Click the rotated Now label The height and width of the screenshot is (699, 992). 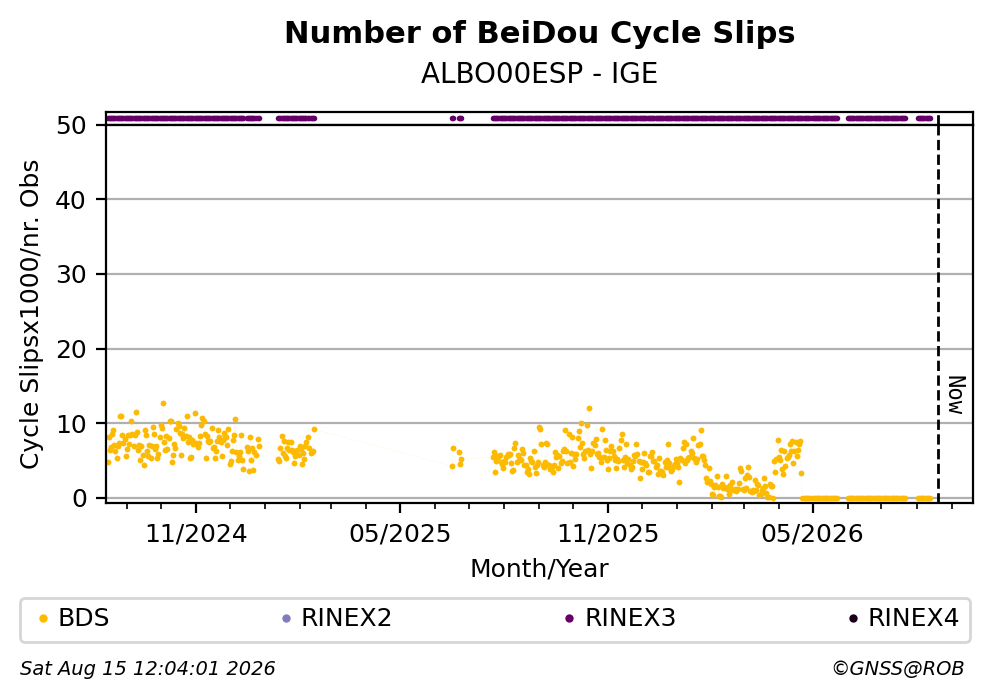pyautogui.click(x=957, y=395)
